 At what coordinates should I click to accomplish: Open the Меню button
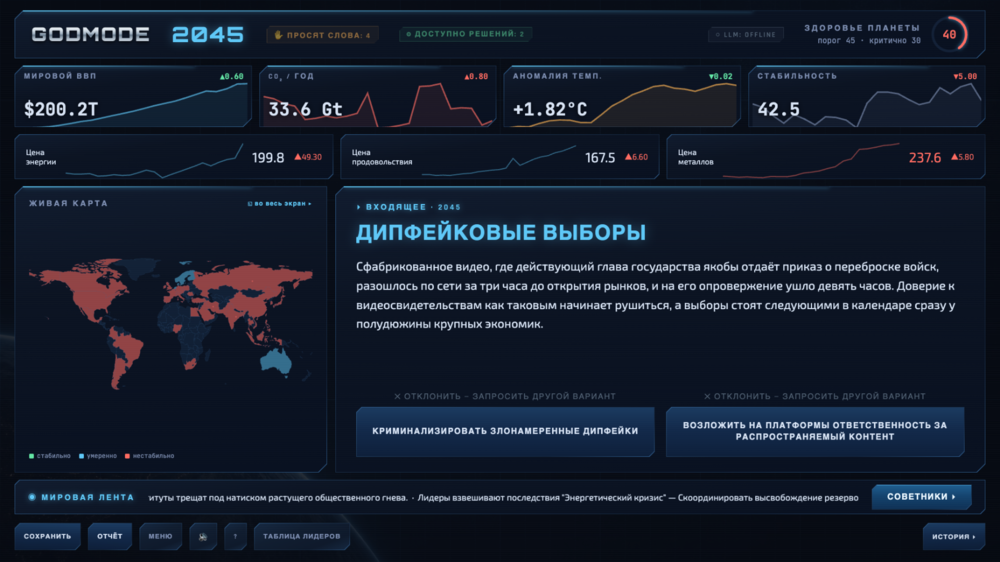tap(161, 536)
